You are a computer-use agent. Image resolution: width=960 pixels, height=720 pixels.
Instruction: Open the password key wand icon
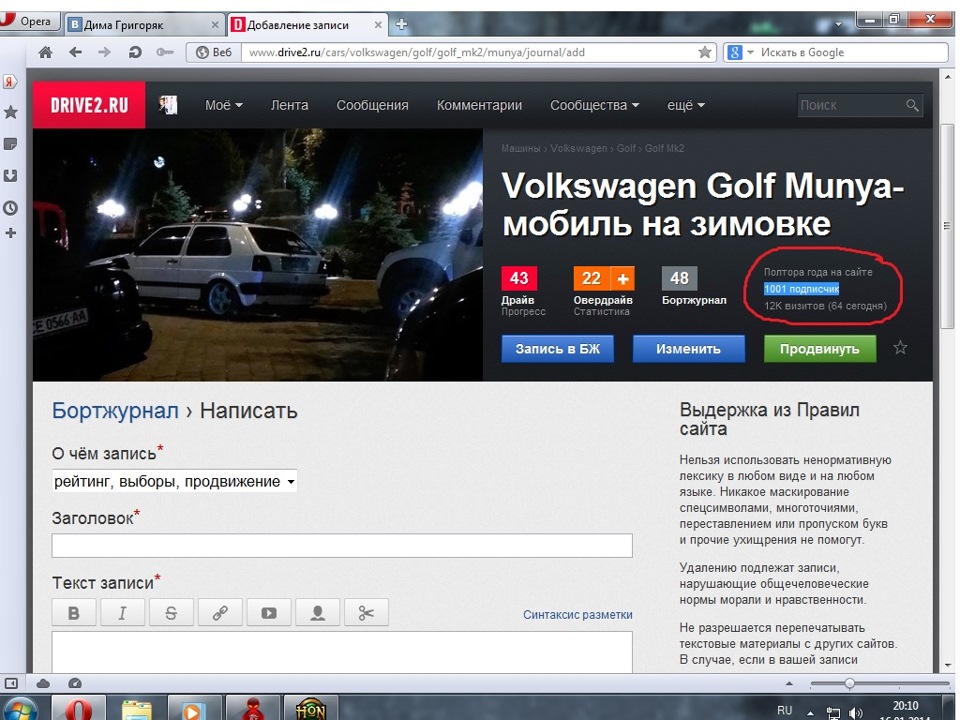tap(164, 52)
